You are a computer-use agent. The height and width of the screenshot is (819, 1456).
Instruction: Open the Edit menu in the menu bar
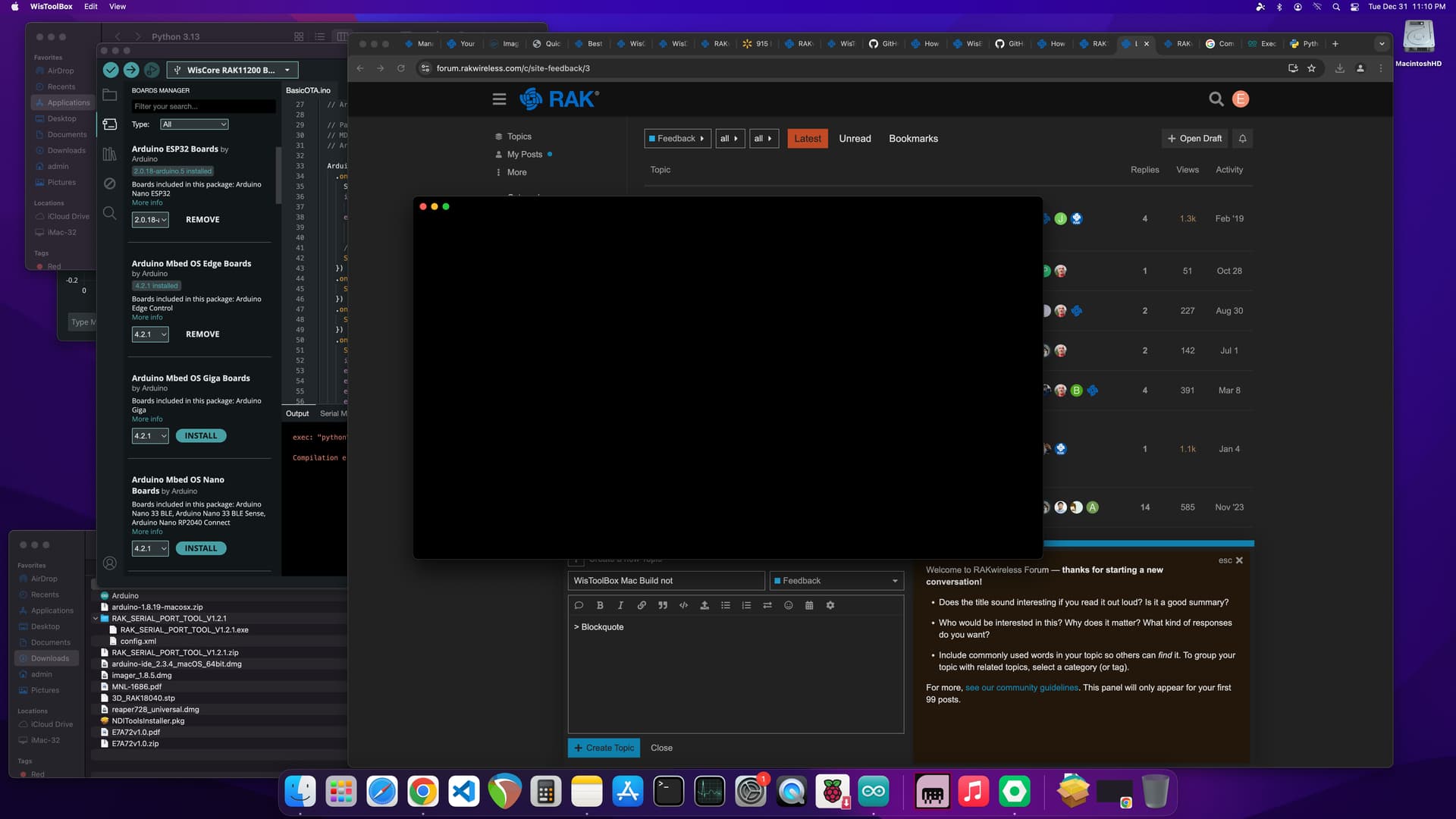tap(91, 6)
